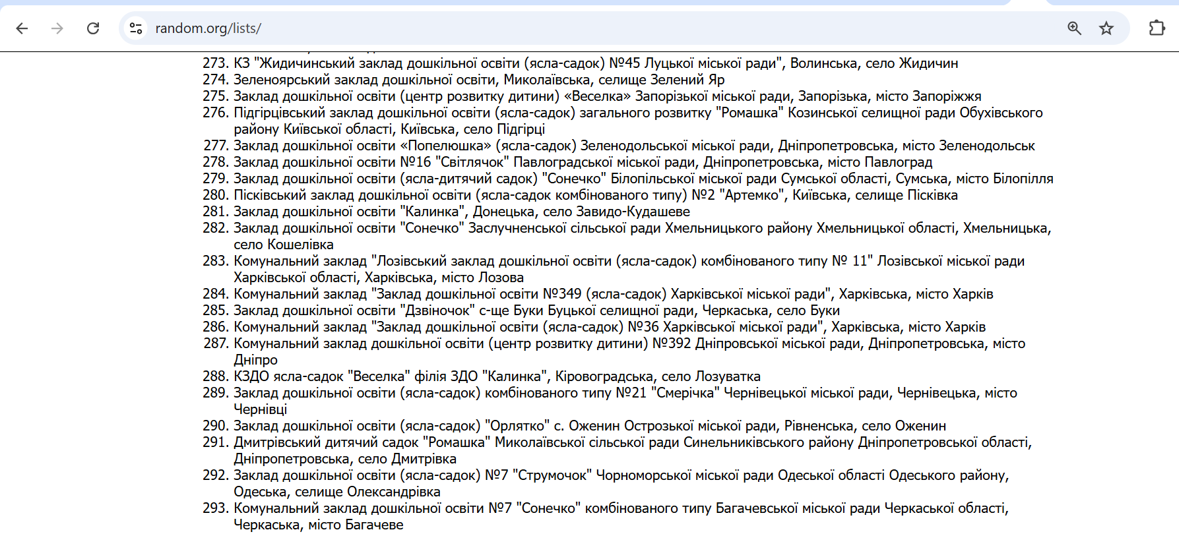Open the zoom magnifier in address bar

point(1074,28)
